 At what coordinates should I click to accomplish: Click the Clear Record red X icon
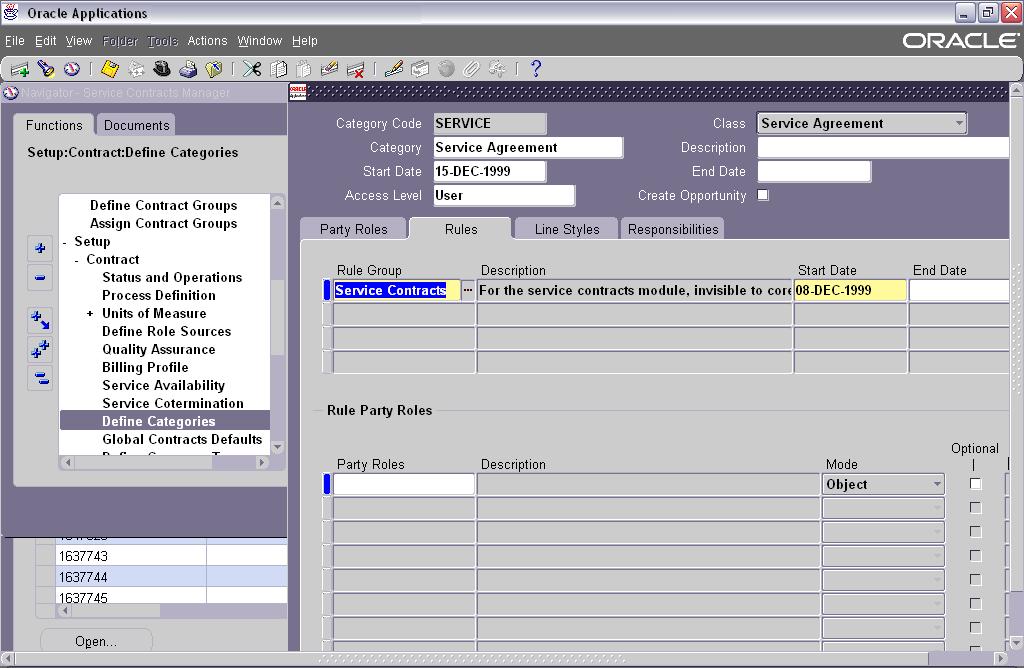(354, 69)
